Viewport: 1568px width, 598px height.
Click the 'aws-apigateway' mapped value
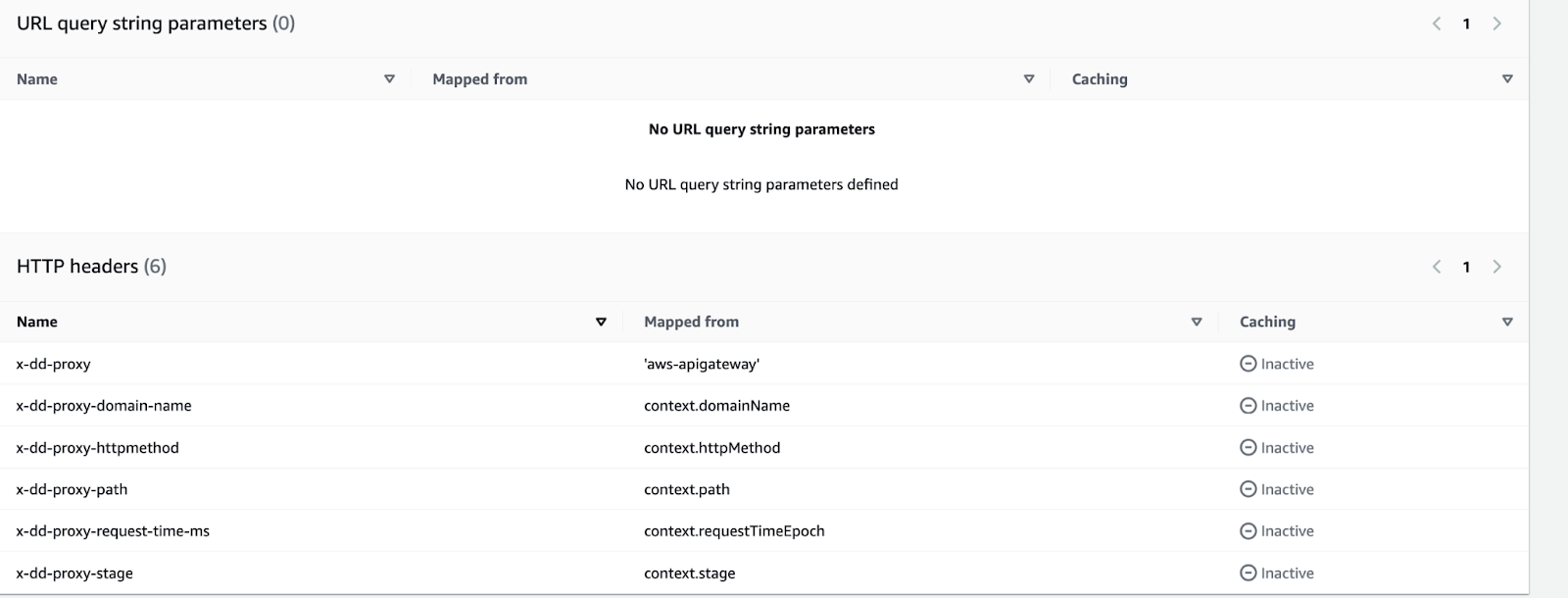coord(702,364)
